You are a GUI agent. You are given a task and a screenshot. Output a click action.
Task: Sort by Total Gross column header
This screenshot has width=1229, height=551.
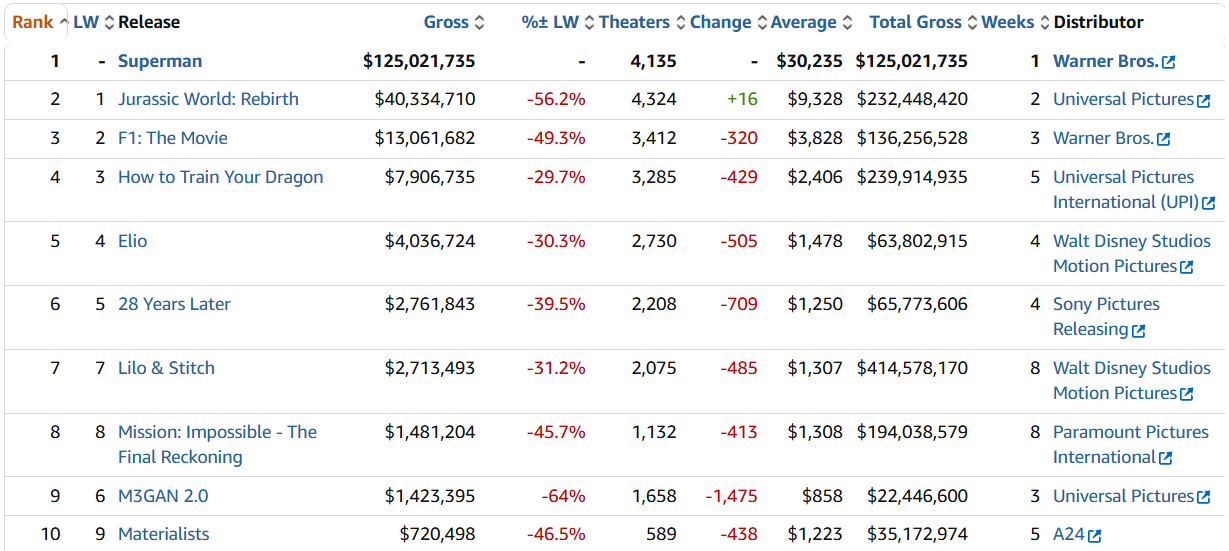(x=915, y=22)
